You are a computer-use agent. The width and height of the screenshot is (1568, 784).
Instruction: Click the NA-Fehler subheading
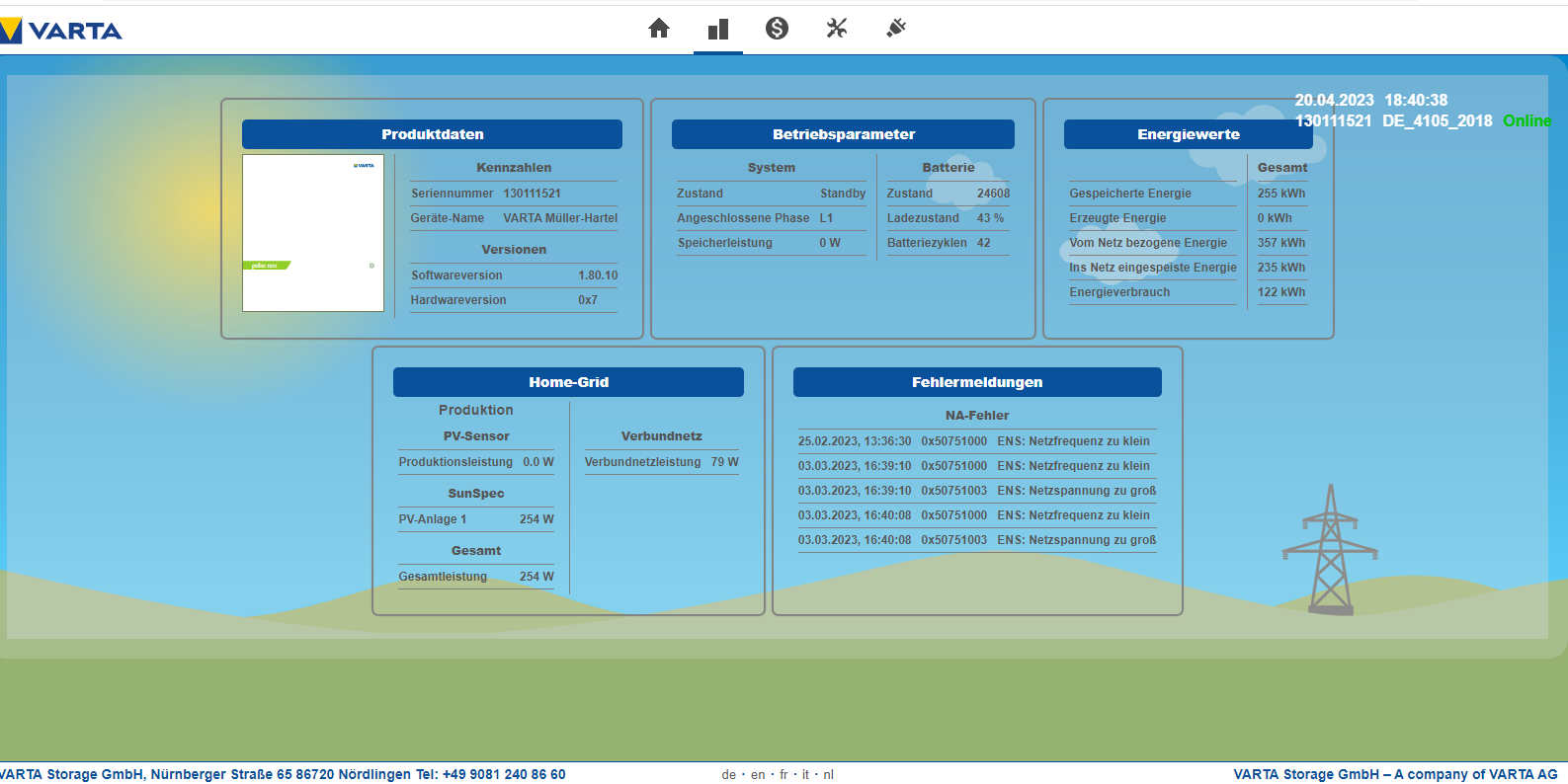[977, 416]
